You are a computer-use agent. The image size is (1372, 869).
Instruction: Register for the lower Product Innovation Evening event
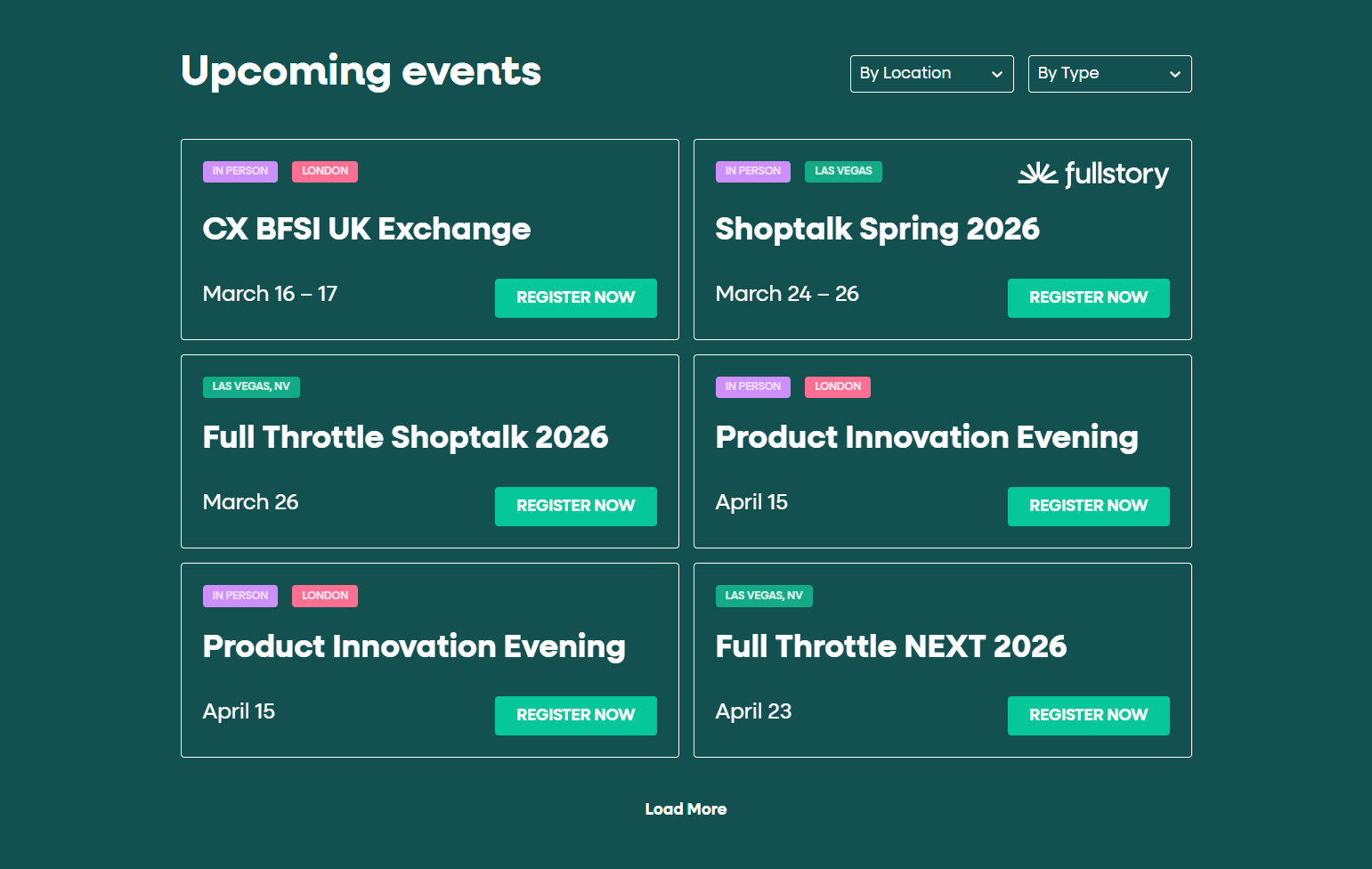point(575,715)
